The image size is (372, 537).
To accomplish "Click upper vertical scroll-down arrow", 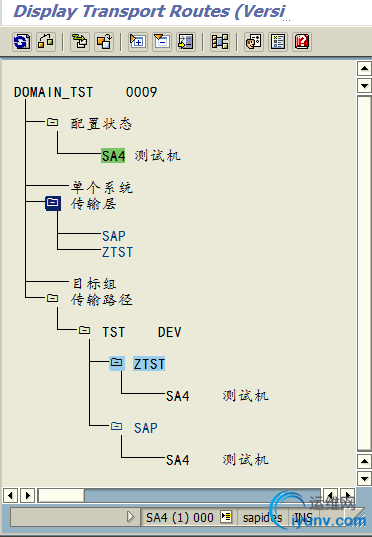I will tap(364, 86).
